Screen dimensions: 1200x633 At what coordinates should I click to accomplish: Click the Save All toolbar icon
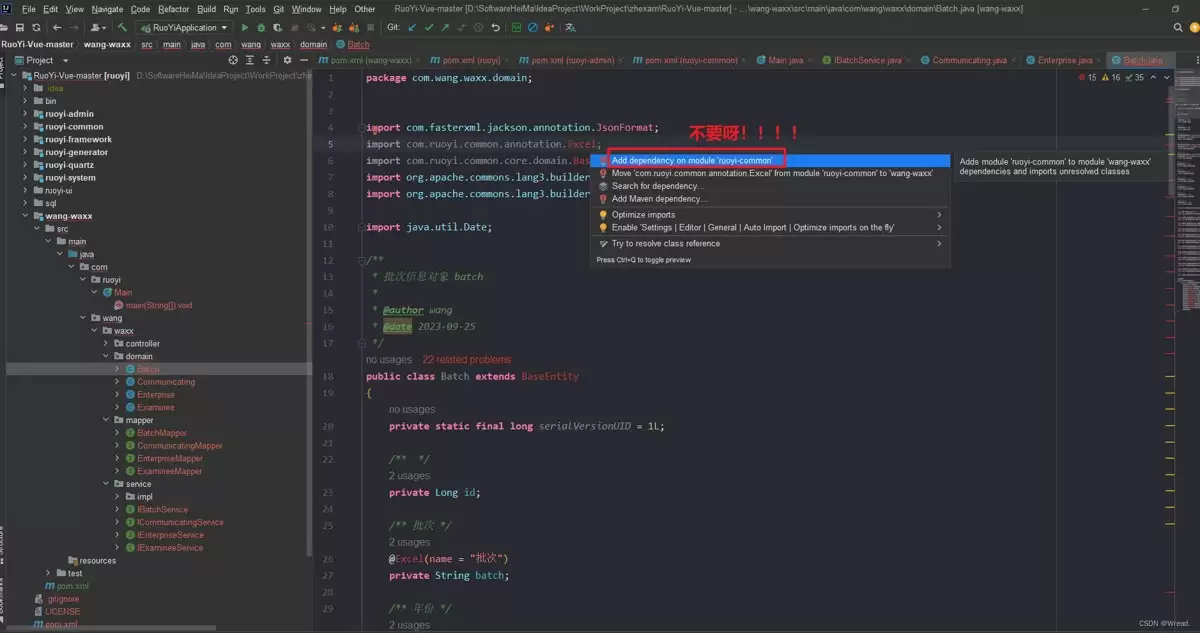tap(20, 27)
